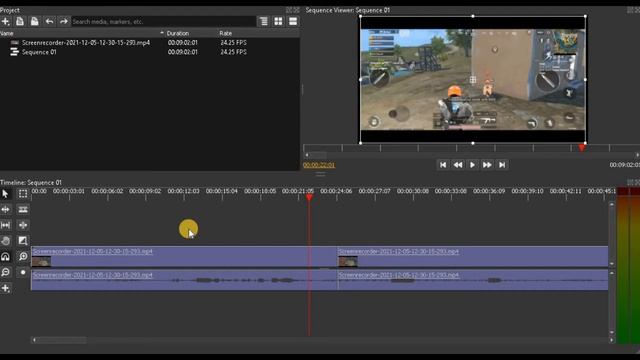Zoom in on the timeline
This screenshot has width=640, height=360.
(23, 256)
